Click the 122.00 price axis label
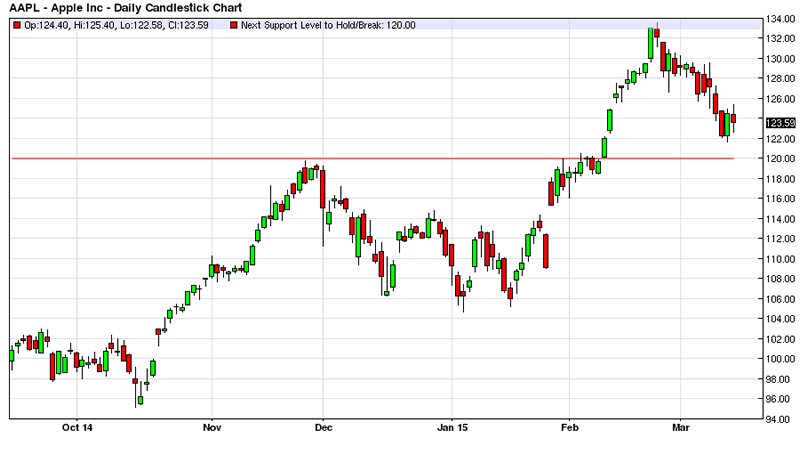Image resolution: width=800 pixels, height=454 pixels. (780, 139)
